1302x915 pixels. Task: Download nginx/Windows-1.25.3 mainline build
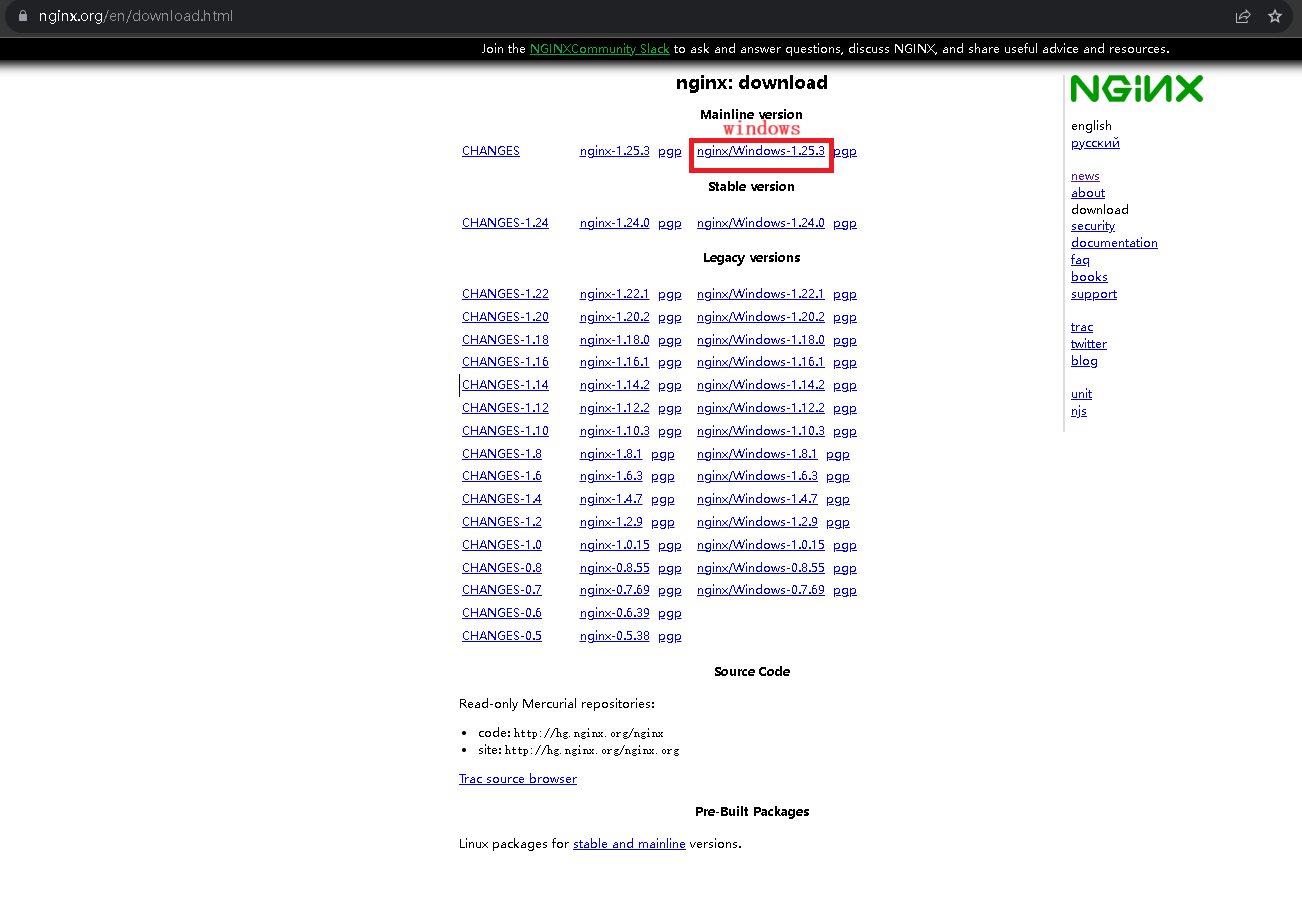760,151
